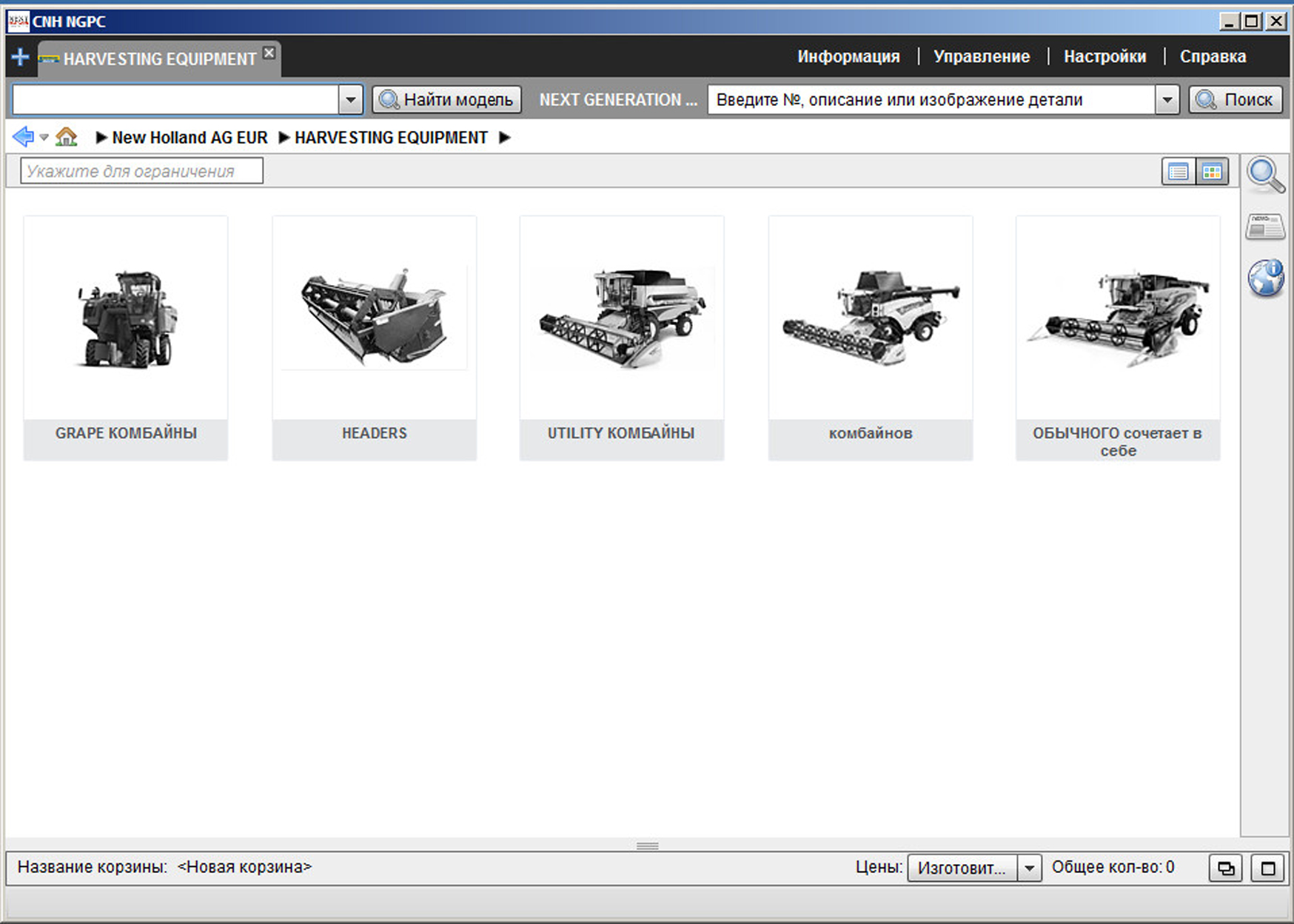
Task: Open the Настройки menu
Action: click(1104, 57)
